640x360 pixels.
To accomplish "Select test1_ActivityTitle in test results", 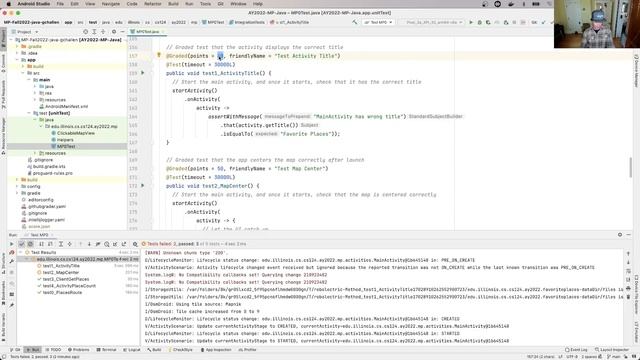I will coord(61,266).
